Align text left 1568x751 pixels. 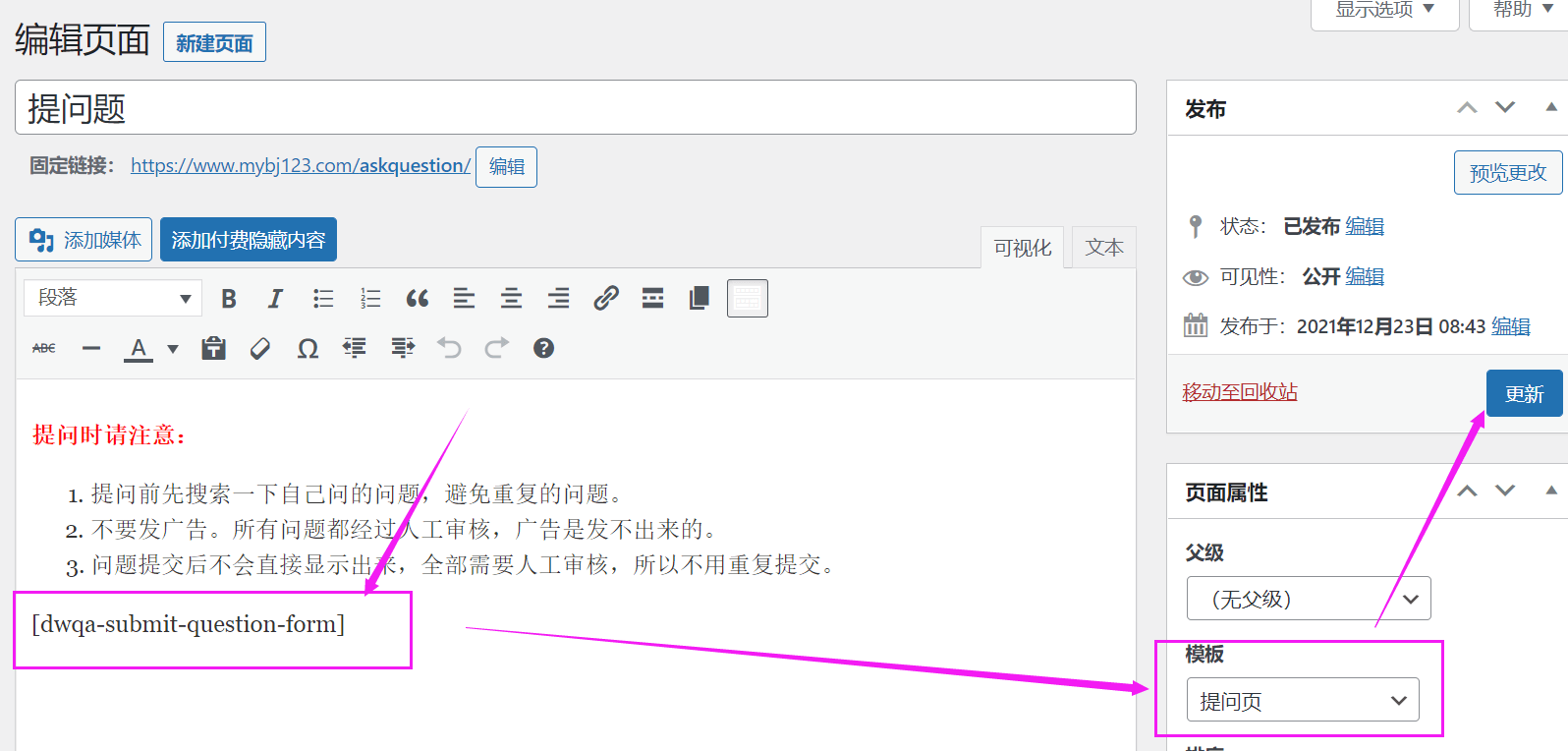pyautogui.click(x=464, y=299)
